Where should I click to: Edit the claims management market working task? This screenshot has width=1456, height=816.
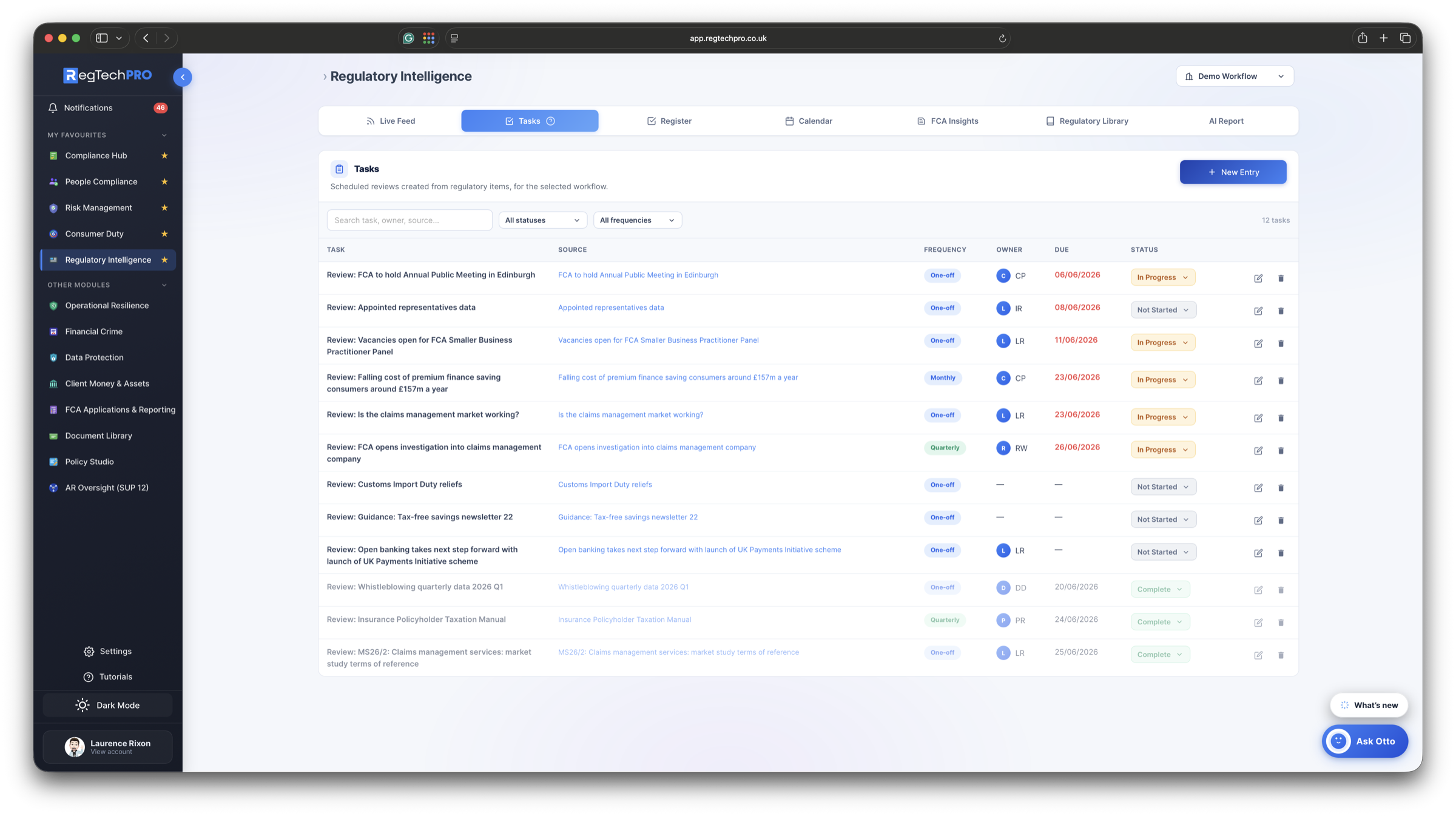click(x=1258, y=418)
